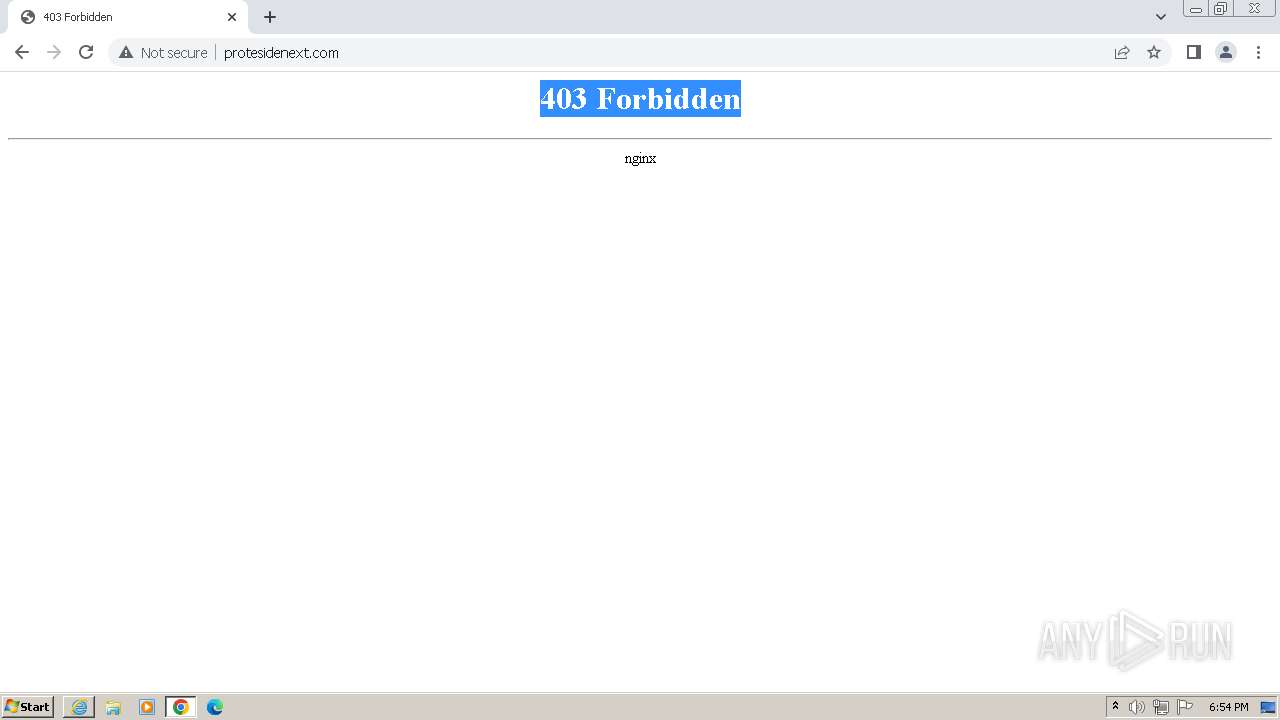Open the Chrome profile avatar
Viewport: 1280px width, 720px height.
pos(1226,52)
